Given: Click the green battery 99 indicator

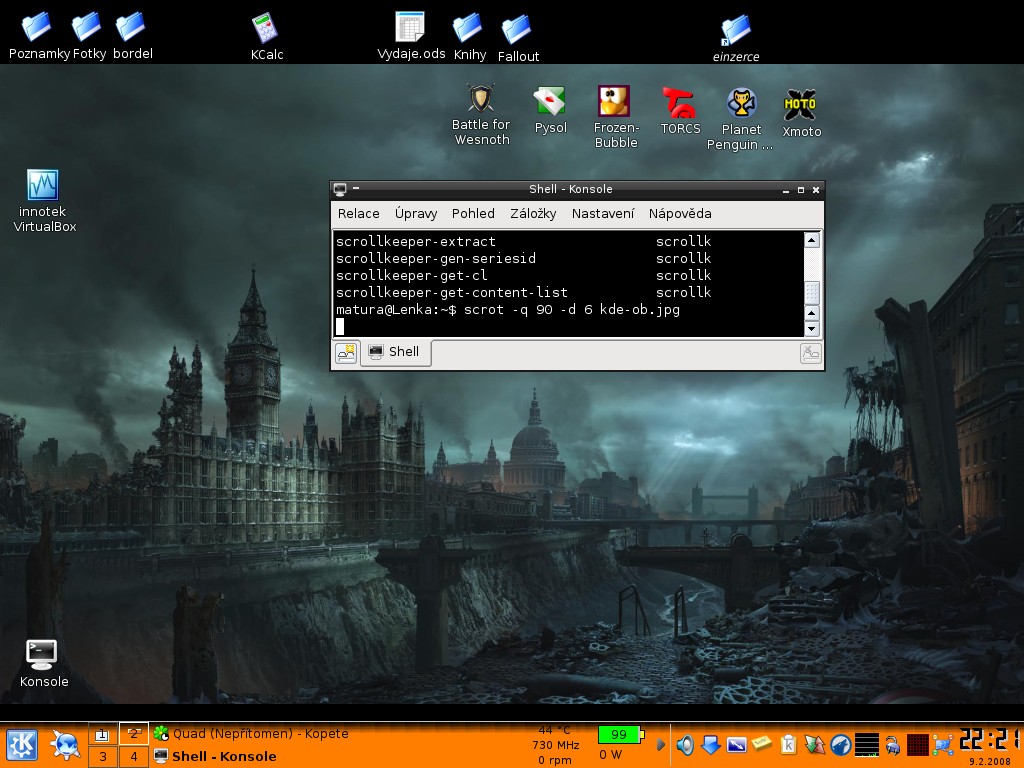Looking at the screenshot, I should (620, 735).
